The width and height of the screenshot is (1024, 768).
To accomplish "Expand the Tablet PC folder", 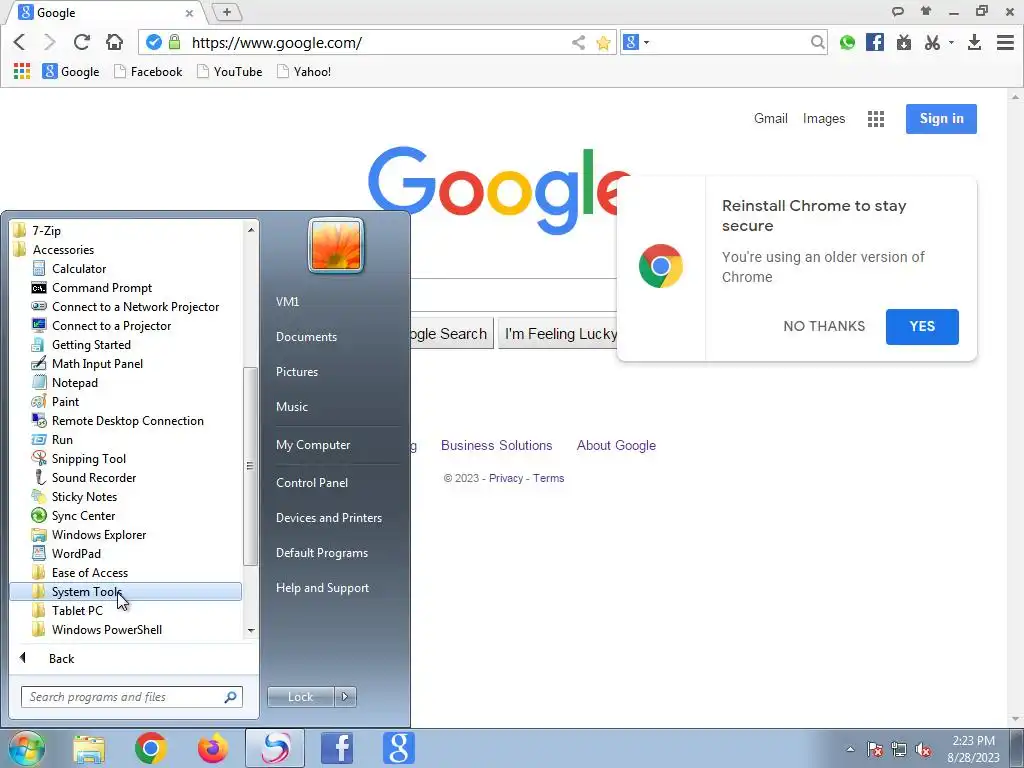I will 77,611.
